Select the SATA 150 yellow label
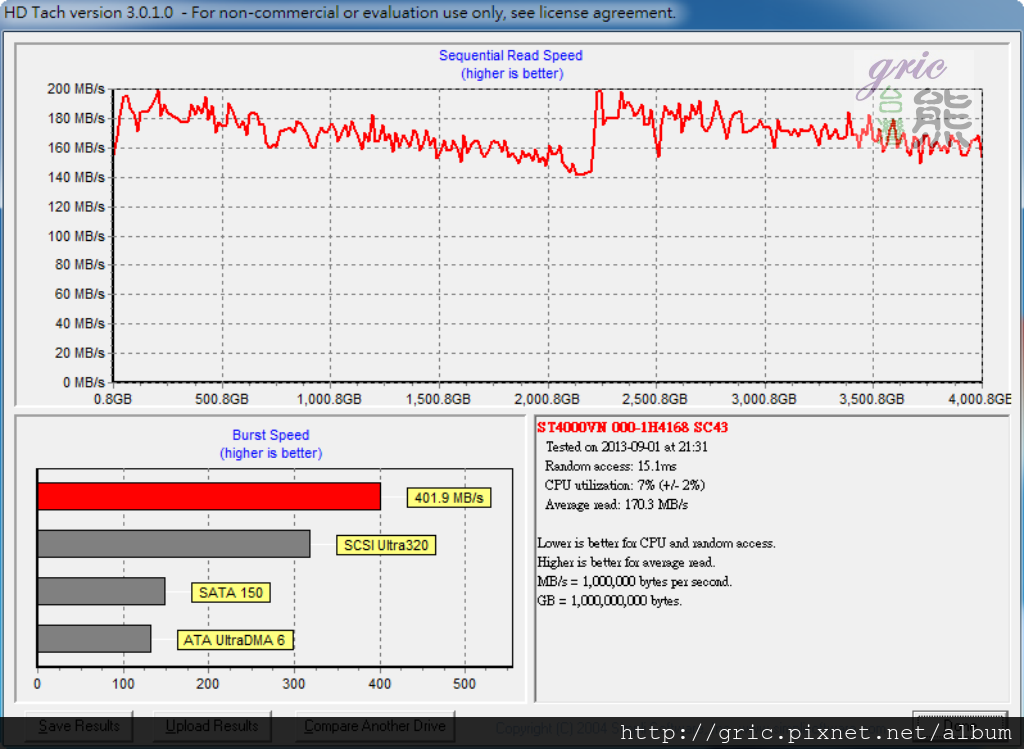 [x=231, y=592]
